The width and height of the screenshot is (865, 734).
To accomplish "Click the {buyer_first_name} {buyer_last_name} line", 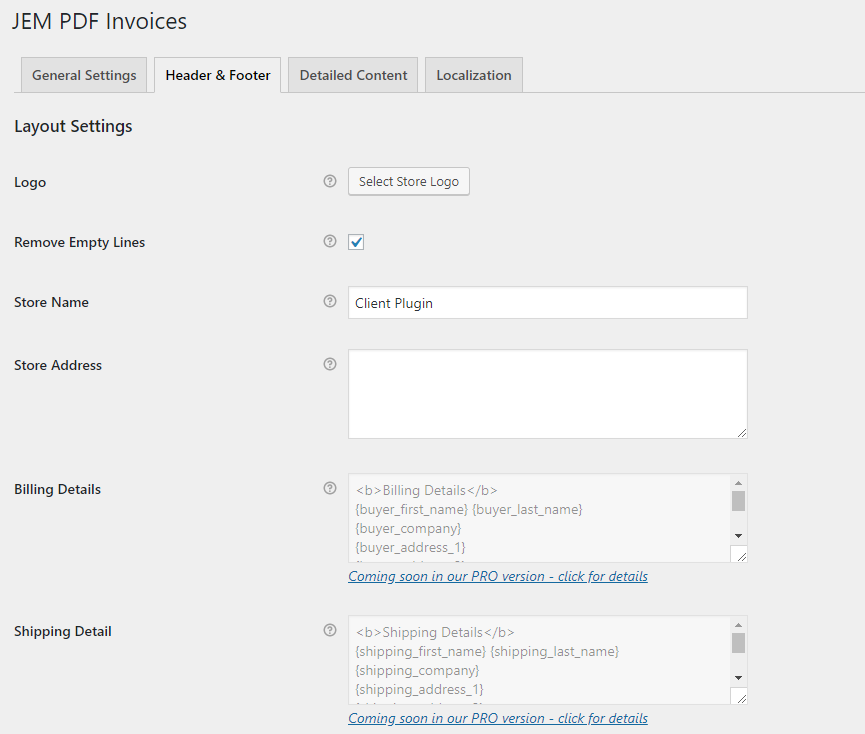I will (469, 510).
